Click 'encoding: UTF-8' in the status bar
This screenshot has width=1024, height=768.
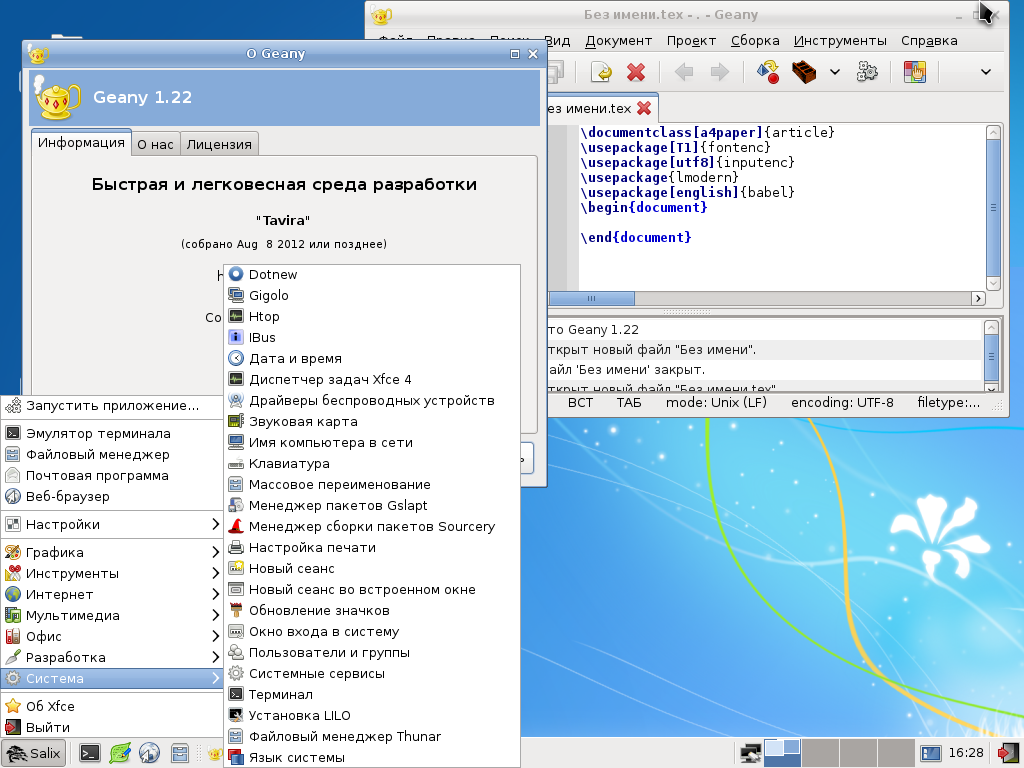coord(842,402)
